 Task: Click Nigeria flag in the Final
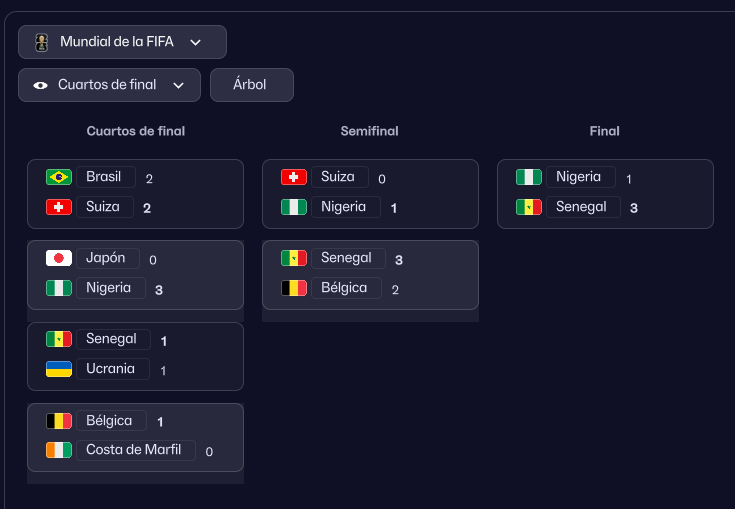point(529,177)
